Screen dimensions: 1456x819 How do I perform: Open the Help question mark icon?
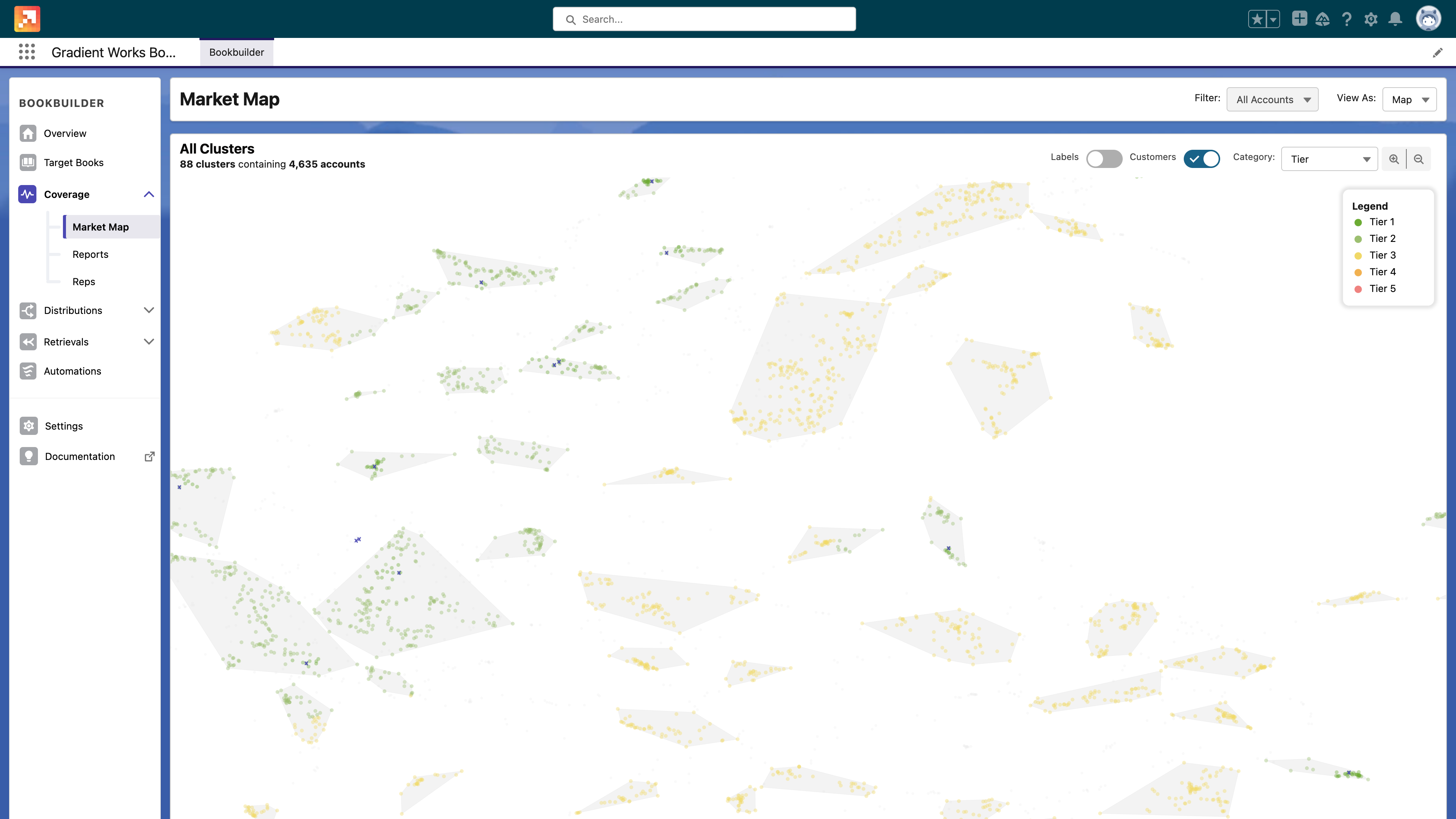[1347, 19]
